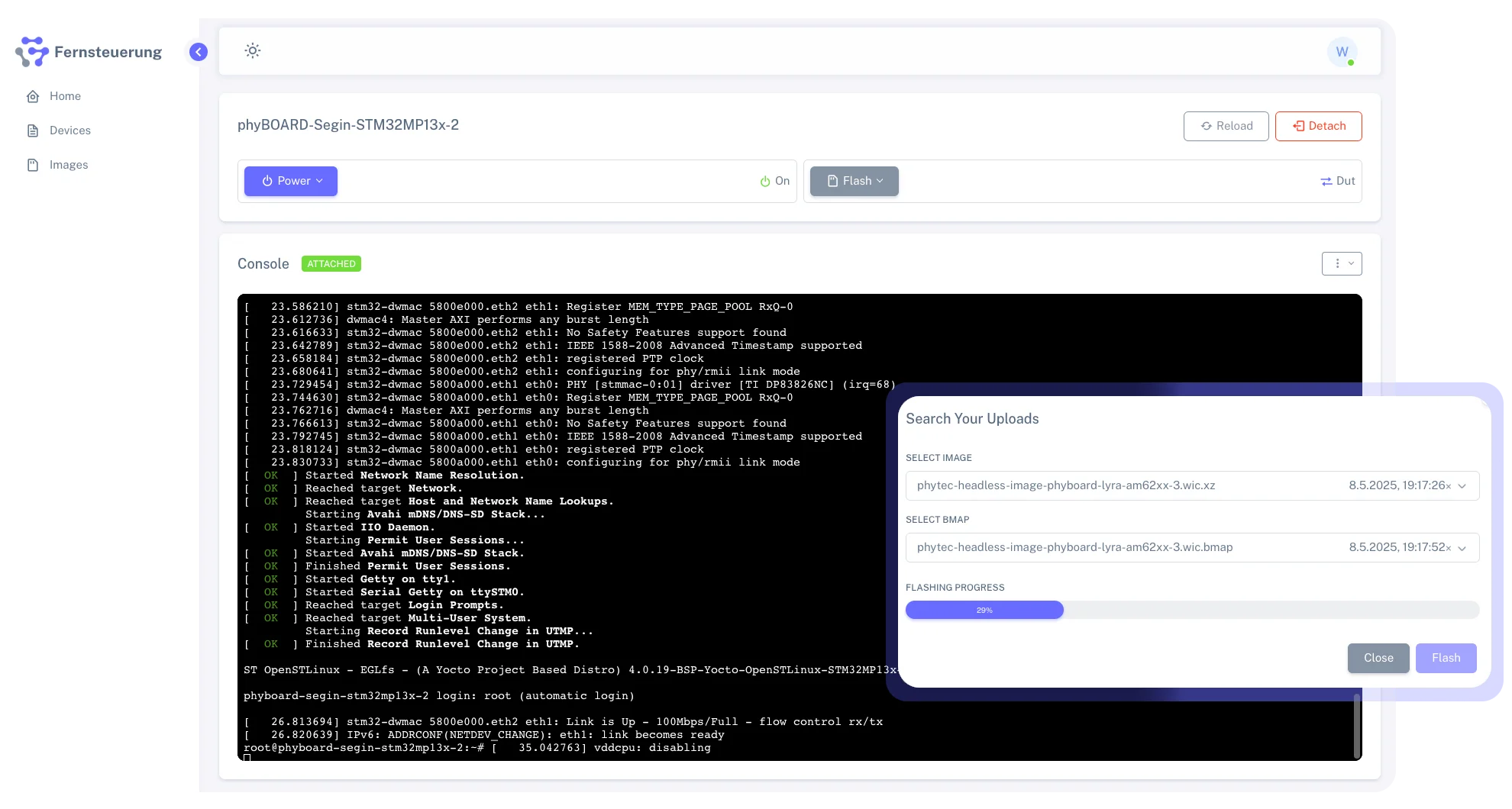Detach the phyBOARD device
The image size is (1512, 809).
click(1318, 126)
